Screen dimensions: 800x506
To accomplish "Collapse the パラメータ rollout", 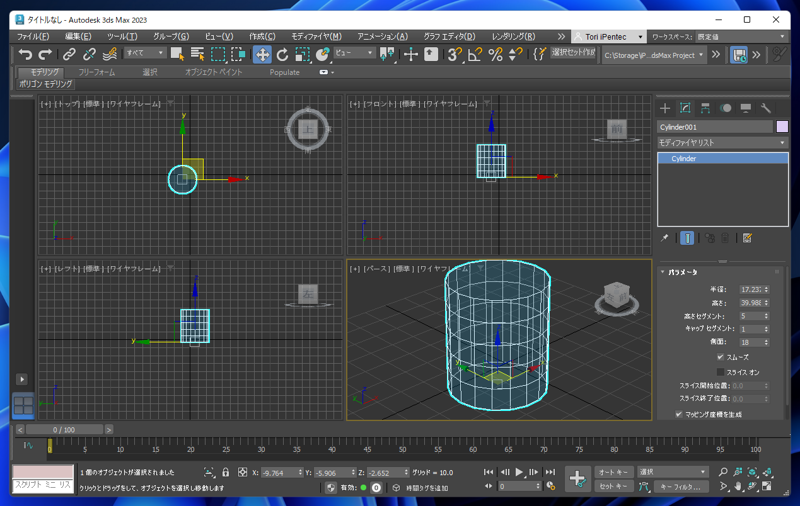I will (682, 272).
